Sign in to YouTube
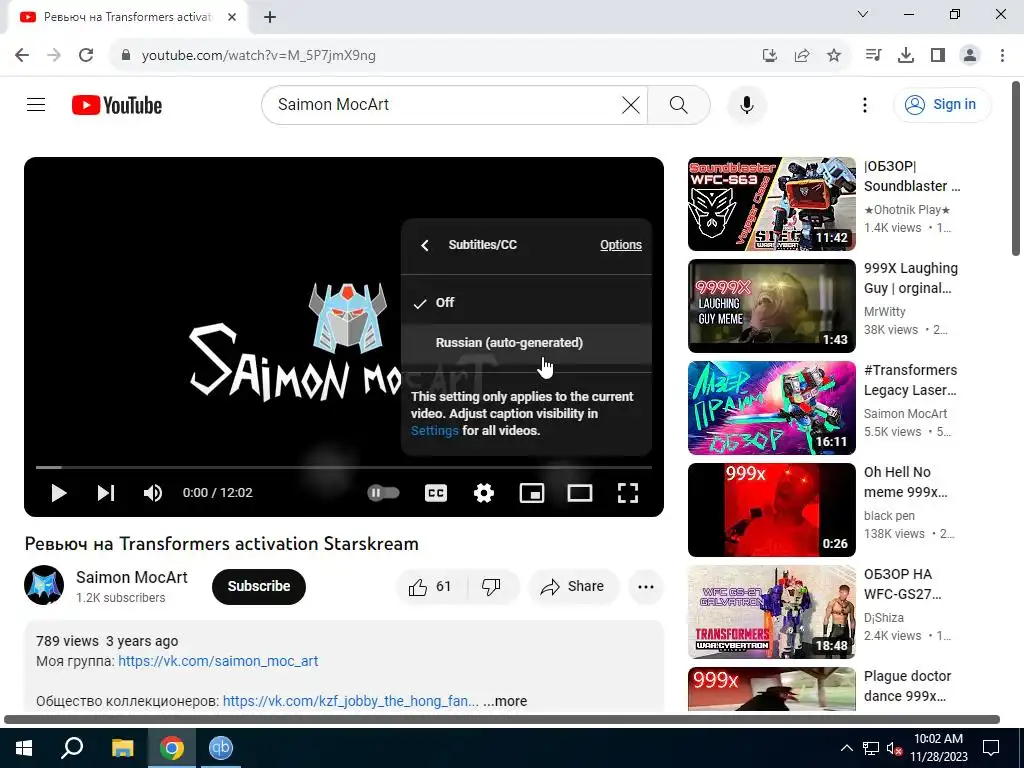 tap(942, 104)
